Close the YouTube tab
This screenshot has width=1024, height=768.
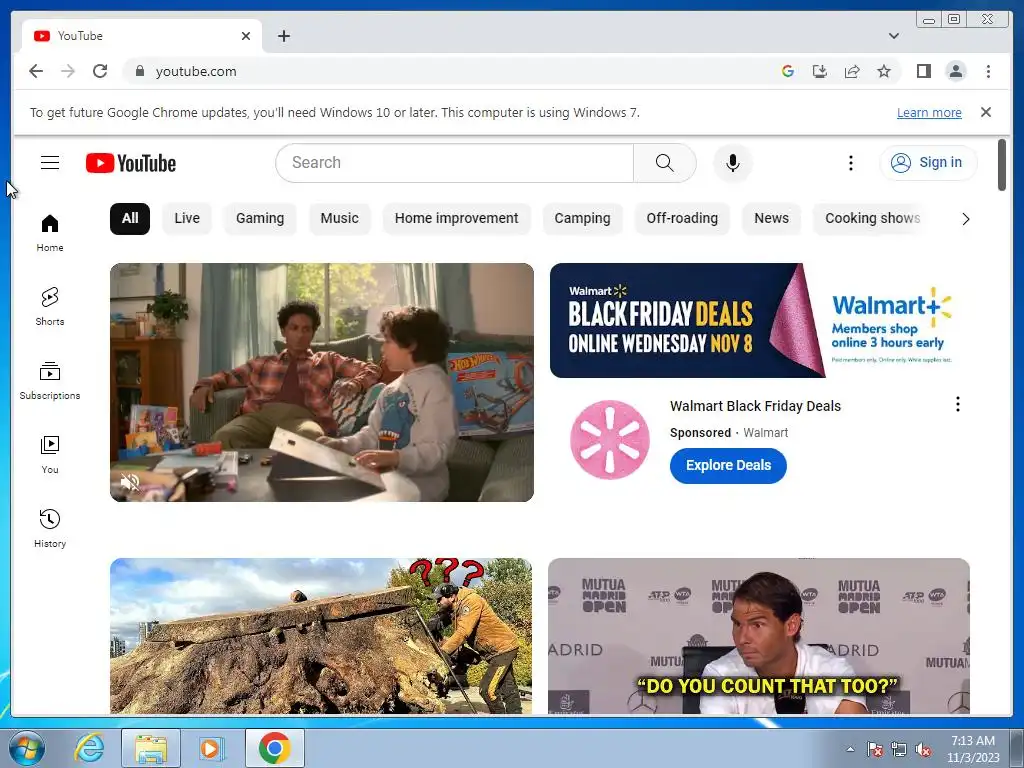click(x=246, y=36)
